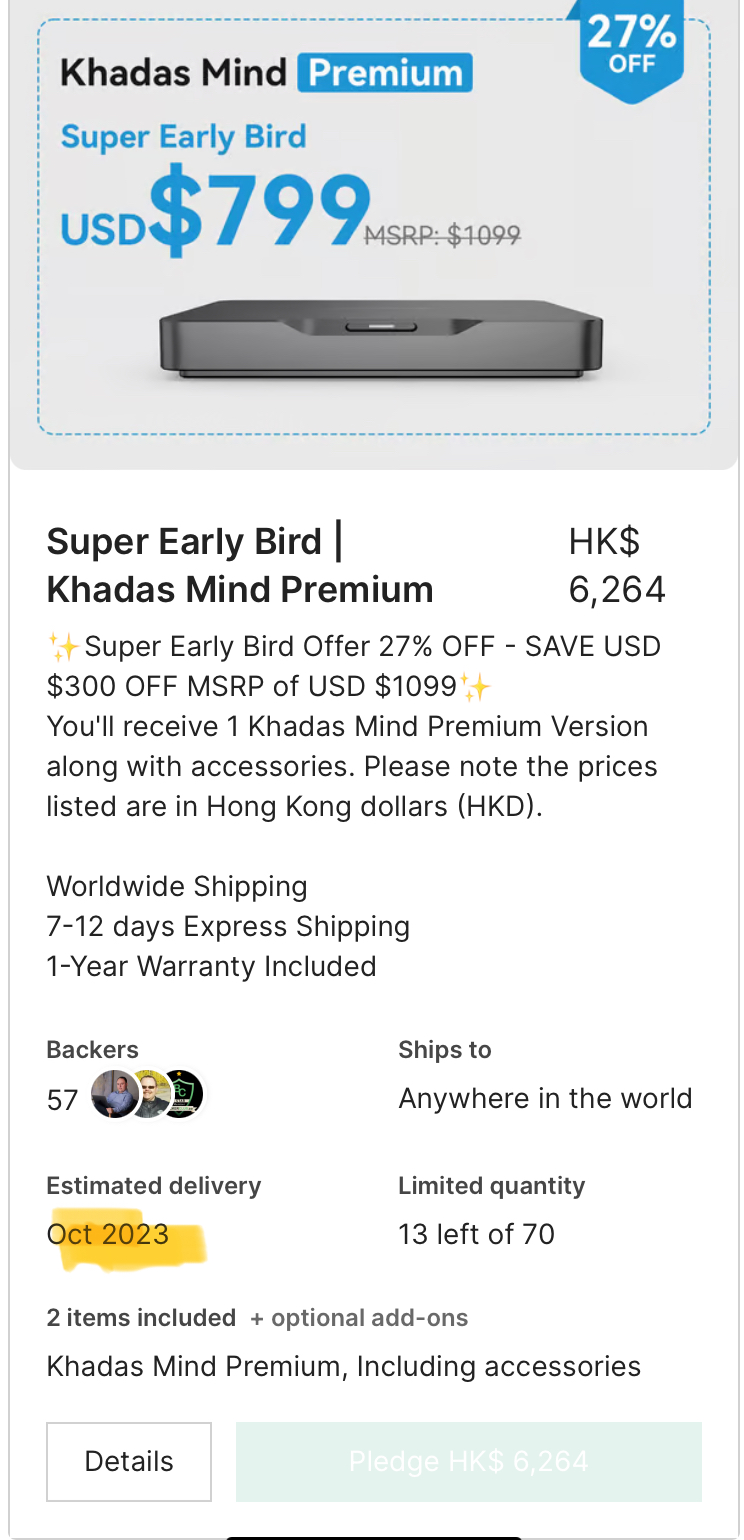Image resolution: width=744 pixels, height=1540 pixels.
Task: Select the Super Early Bird reward title
Action: click(x=240, y=565)
